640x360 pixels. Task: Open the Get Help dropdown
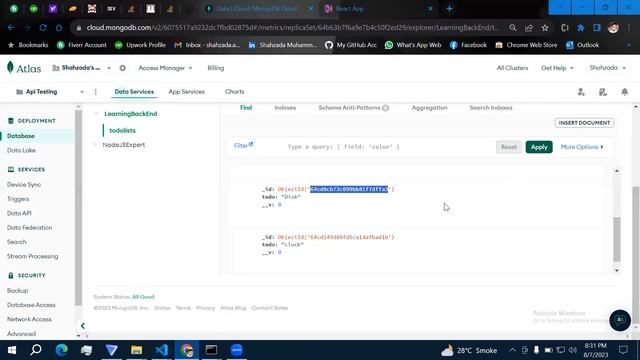click(x=557, y=68)
